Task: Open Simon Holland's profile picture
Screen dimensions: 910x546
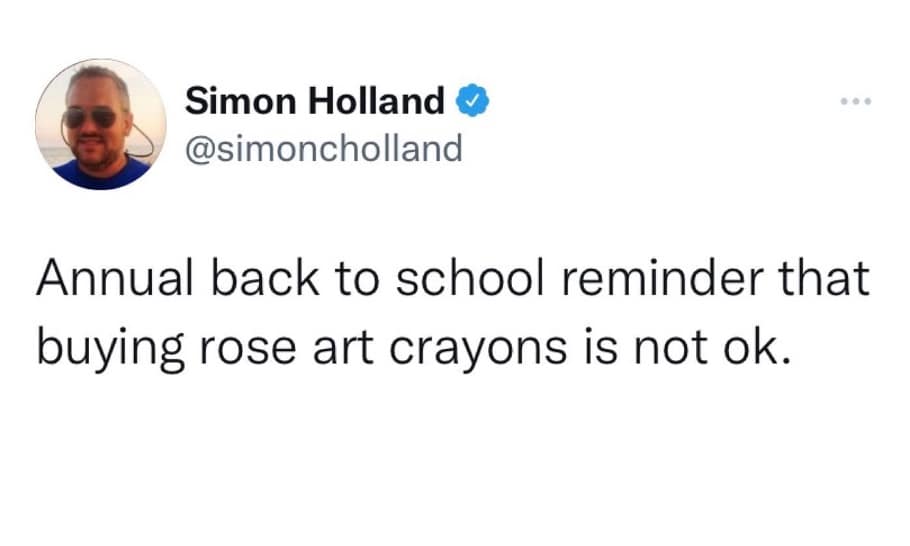Action: [x=99, y=124]
